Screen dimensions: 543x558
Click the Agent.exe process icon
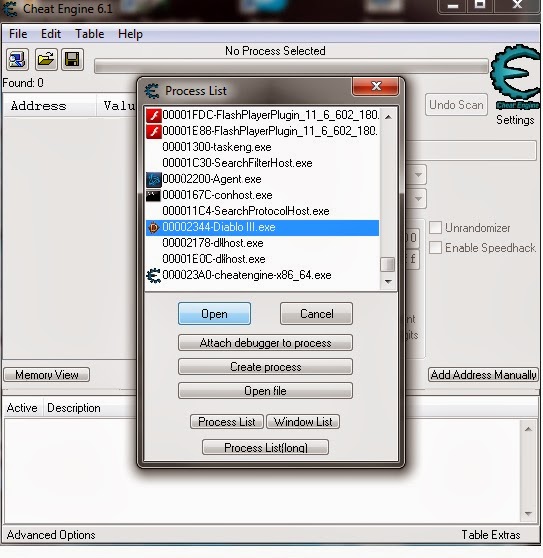pyautogui.click(x=154, y=179)
